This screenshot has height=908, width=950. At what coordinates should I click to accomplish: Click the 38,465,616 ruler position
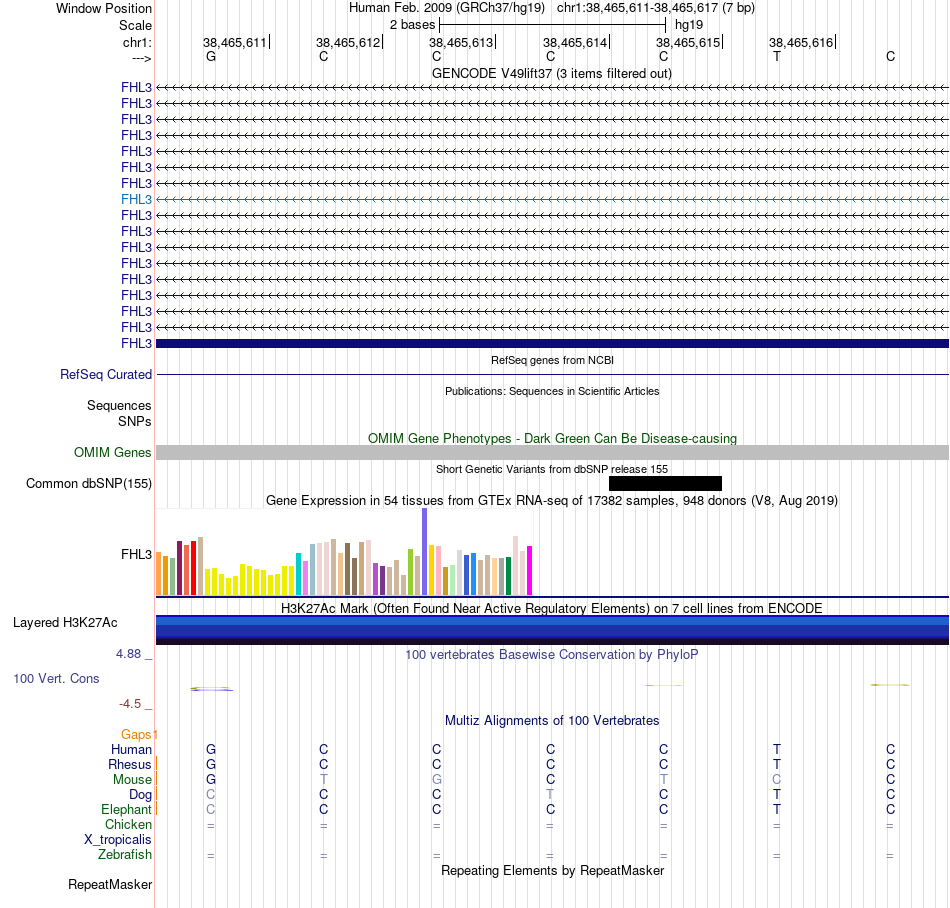801,42
